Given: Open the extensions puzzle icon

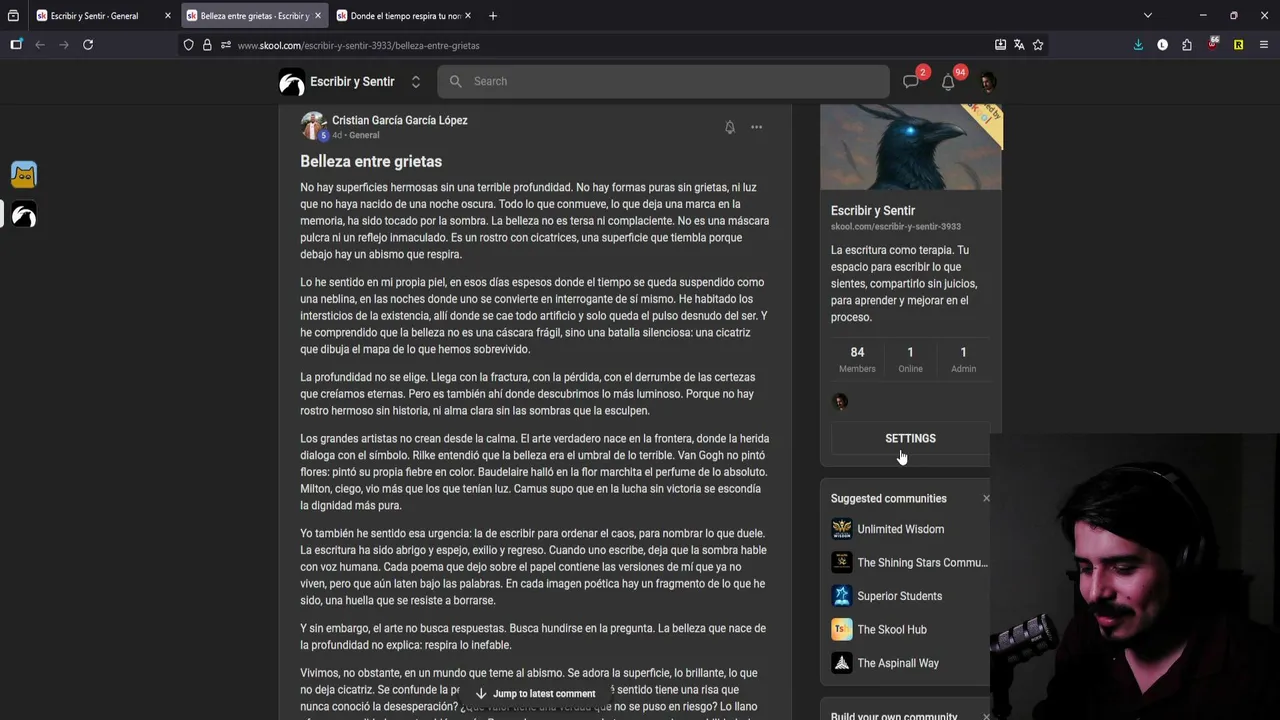Looking at the screenshot, I should coord(1187,45).
